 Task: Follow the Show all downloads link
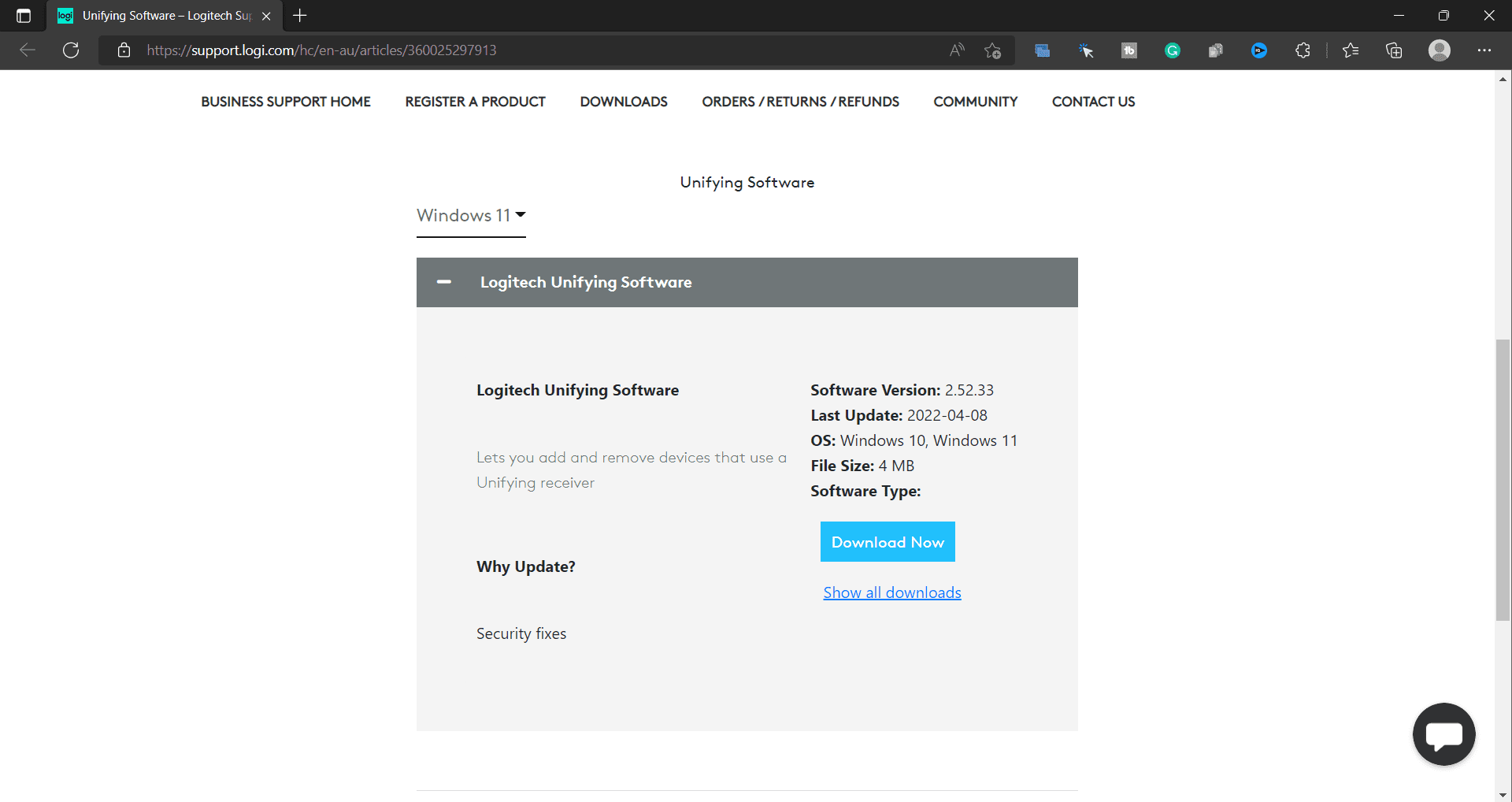[891, 592]
